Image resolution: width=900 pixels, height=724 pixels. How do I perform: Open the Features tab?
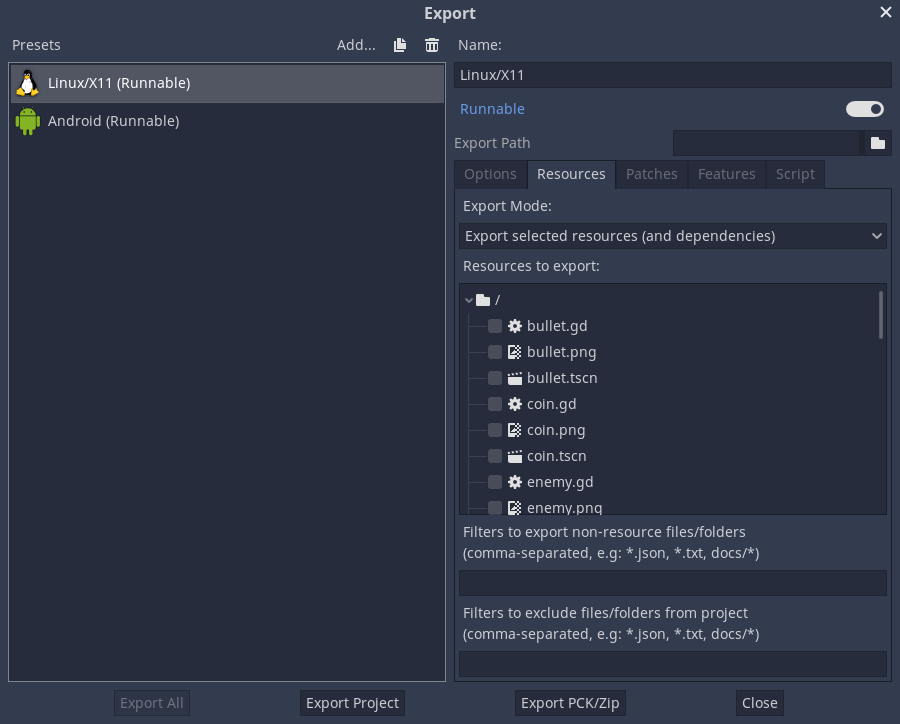tap(726, 174)
